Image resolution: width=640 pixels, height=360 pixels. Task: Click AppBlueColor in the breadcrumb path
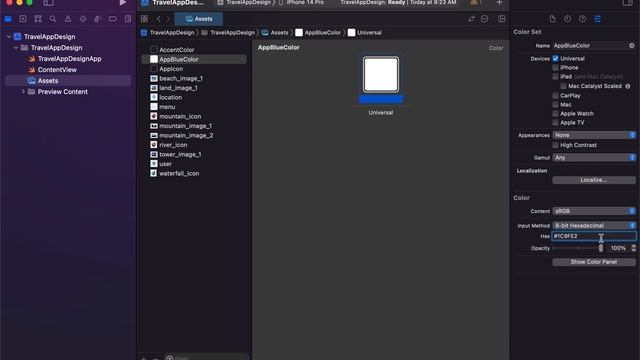click(x=318, y=33)
